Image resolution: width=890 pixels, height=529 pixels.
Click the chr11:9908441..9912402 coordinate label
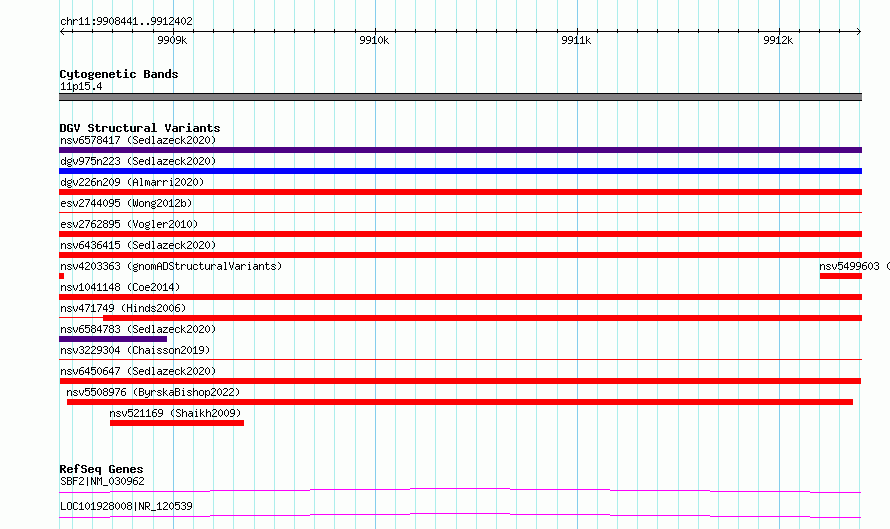(x=126, y=22)
